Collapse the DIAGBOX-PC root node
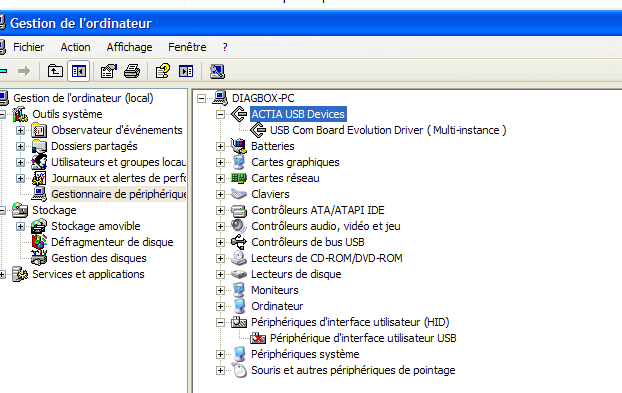Screen dimensions: 622x393 [202, 98]
